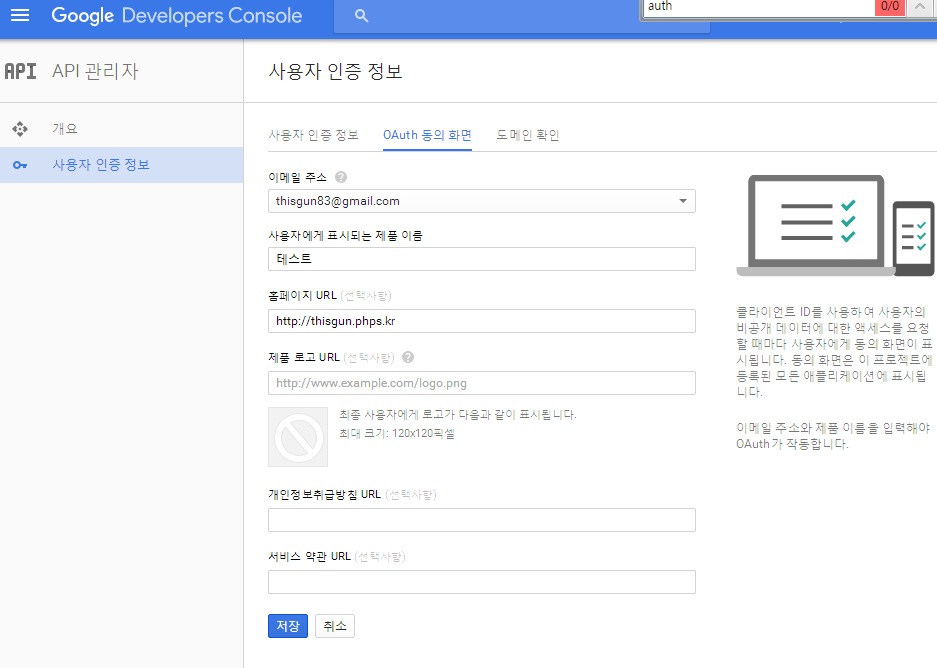Click the API 관리자 logo icon
The height and width of the screenshot is (668, 937).
coord(21,71)
